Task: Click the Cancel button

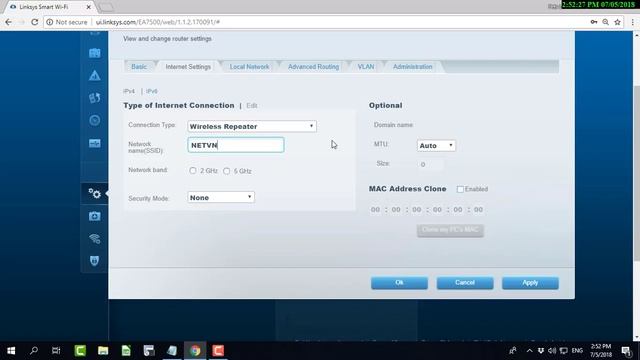Action: pyautogui.click(x=465, y=283)
